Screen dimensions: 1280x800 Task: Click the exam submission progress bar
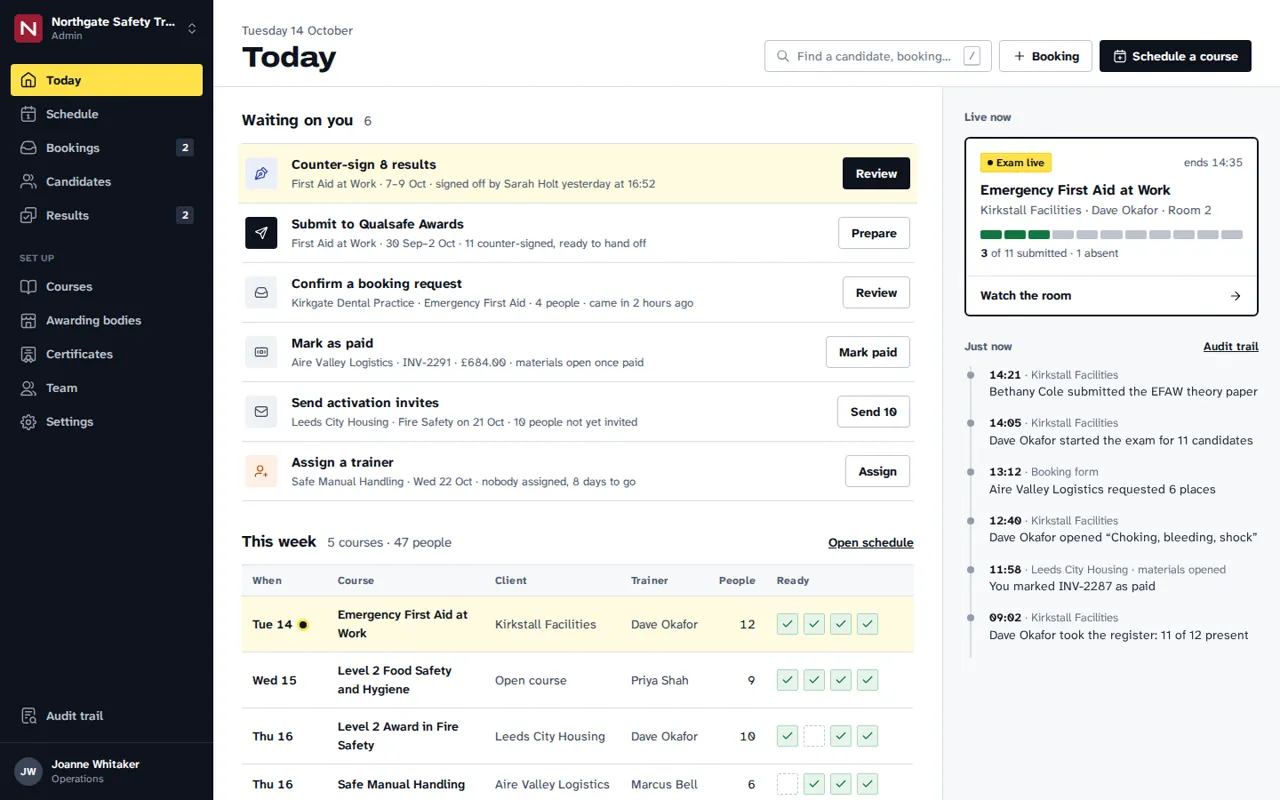[x=1111, y=235]
